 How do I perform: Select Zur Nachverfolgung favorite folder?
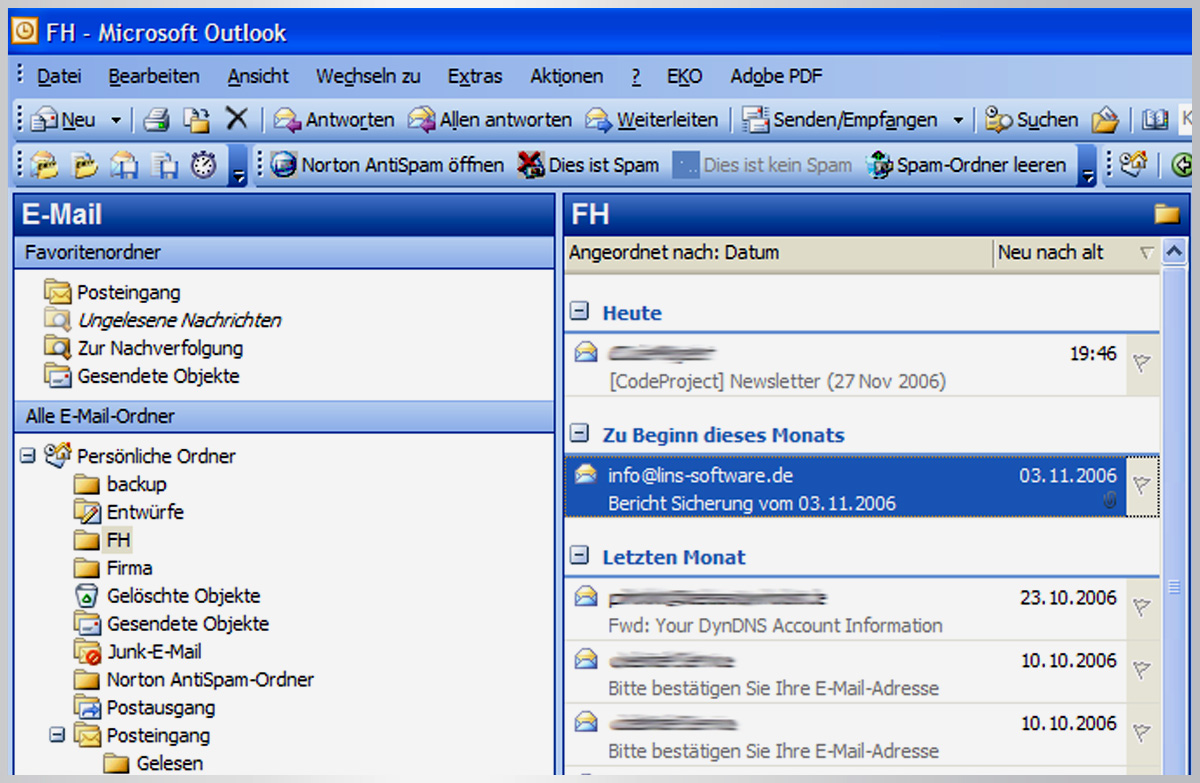[x=160, y=348]
